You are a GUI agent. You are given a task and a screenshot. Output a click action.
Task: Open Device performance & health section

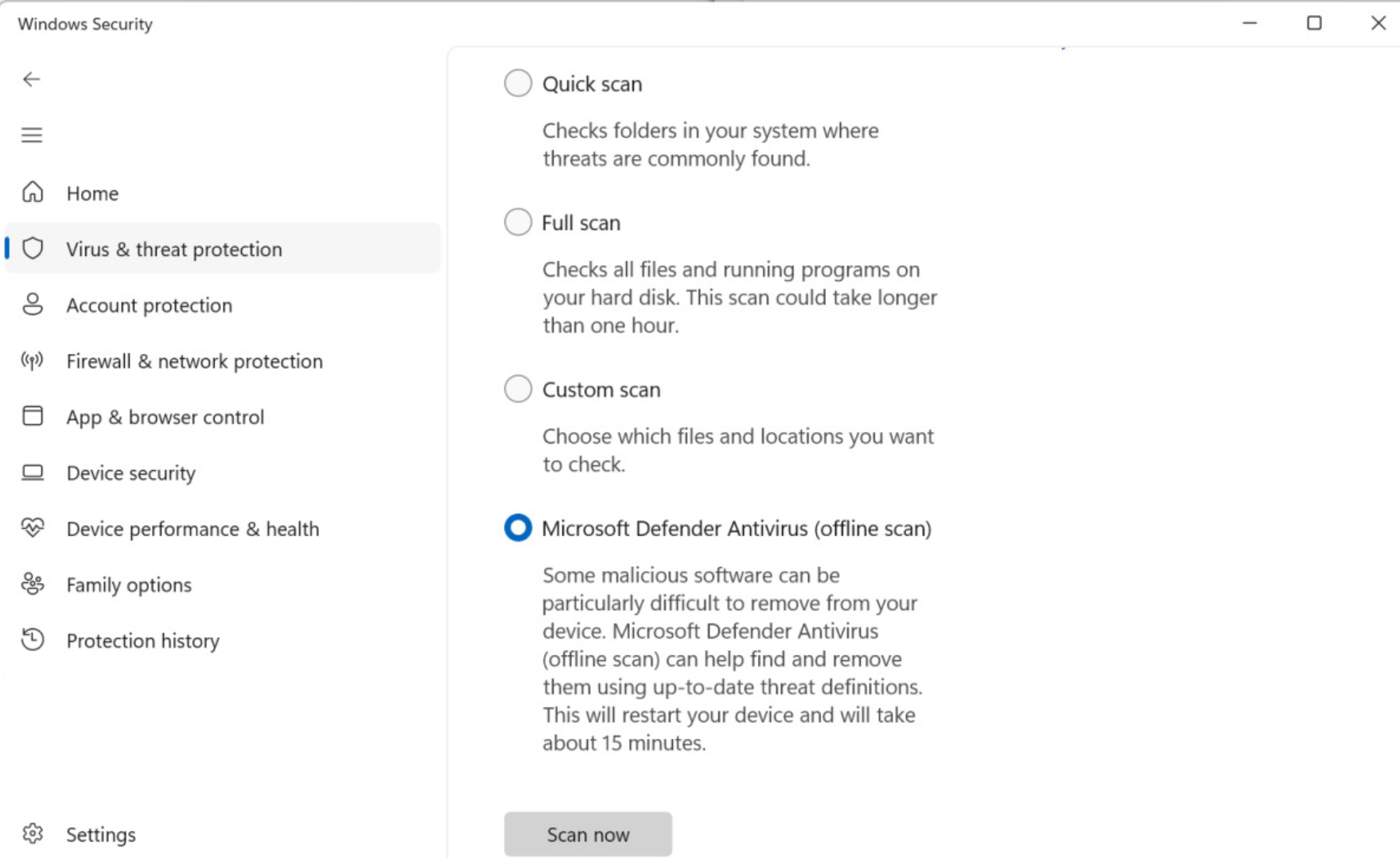tap(192, 529)
